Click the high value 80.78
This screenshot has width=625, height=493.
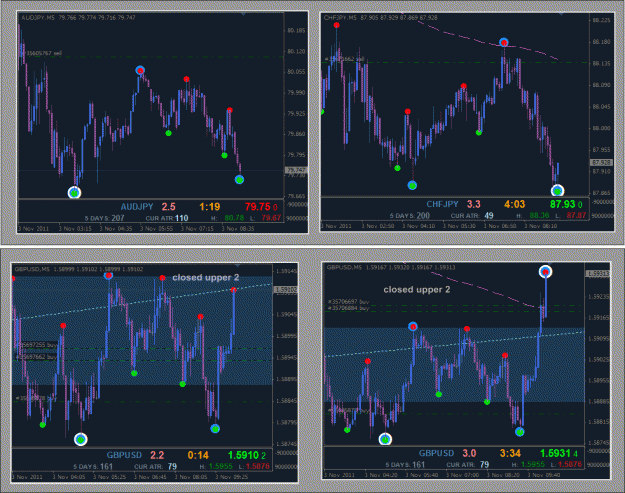click(x=234, y=218)
